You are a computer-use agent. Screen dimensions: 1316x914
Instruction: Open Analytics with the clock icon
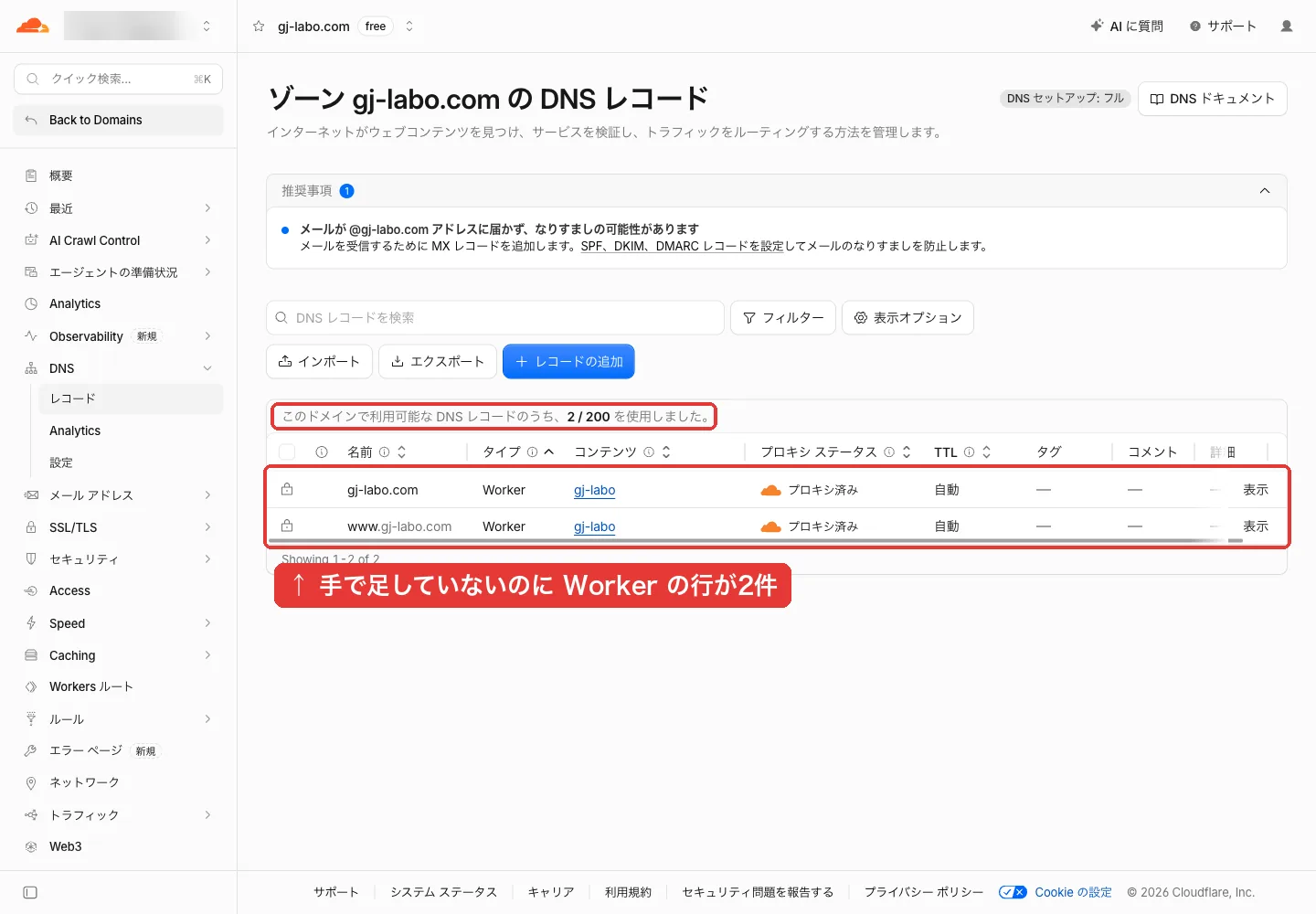pos(75,304)
